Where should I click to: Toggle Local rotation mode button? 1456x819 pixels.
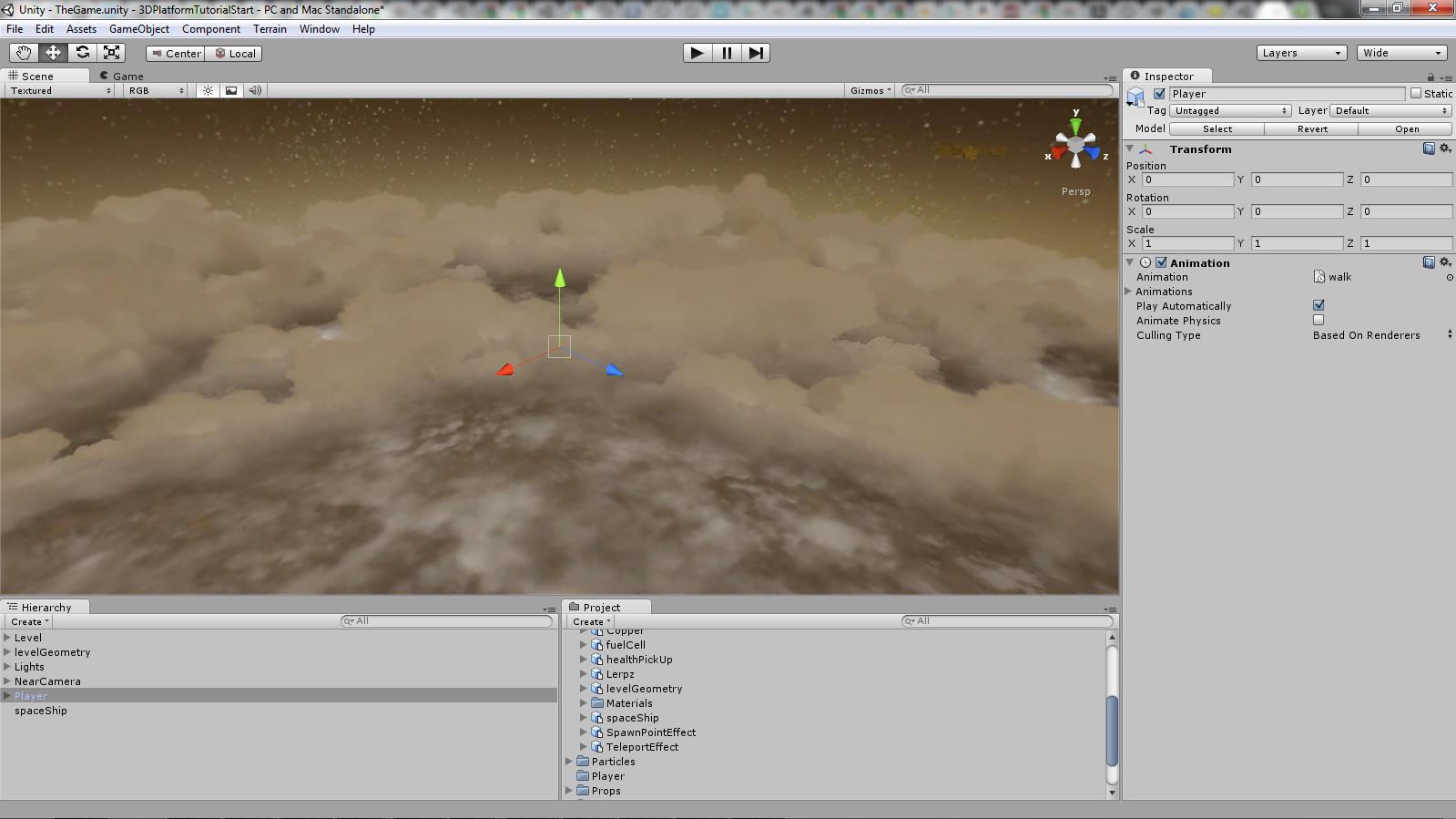click(234, 53)
